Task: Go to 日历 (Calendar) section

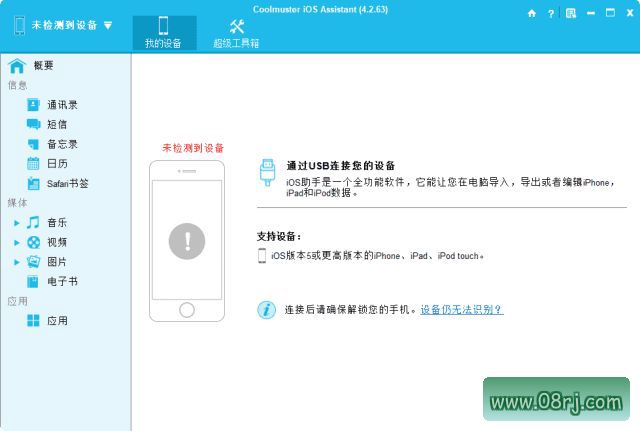Action: (x=56, y=163)
